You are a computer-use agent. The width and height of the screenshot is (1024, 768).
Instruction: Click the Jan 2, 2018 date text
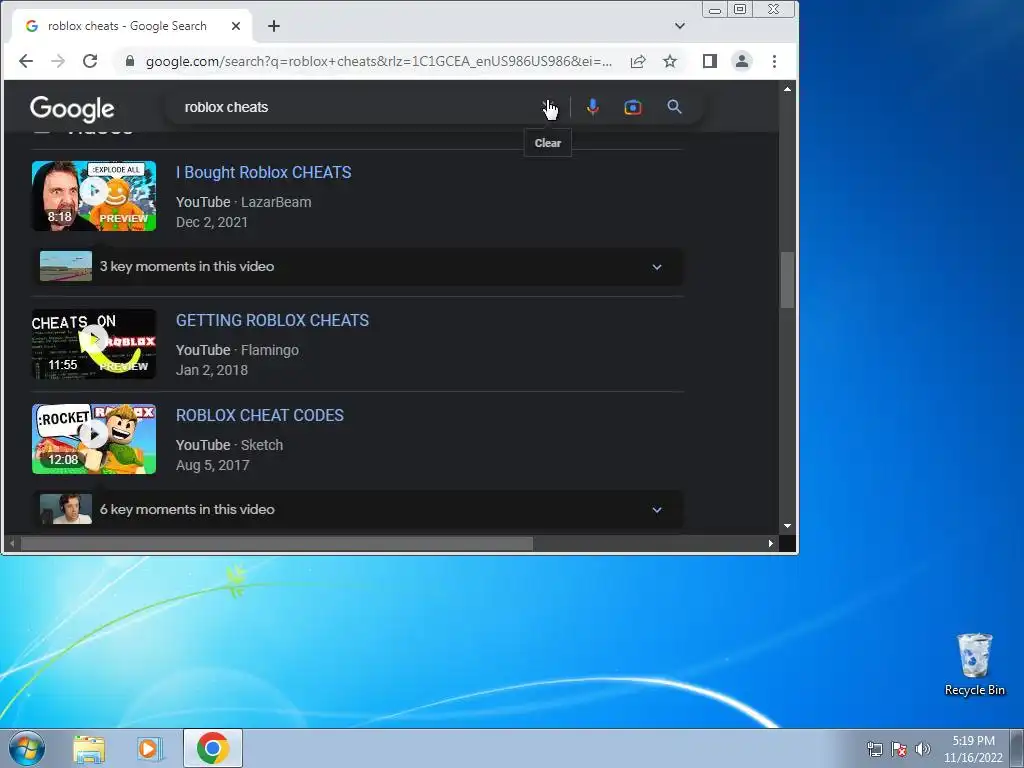[x=212, y=370]
